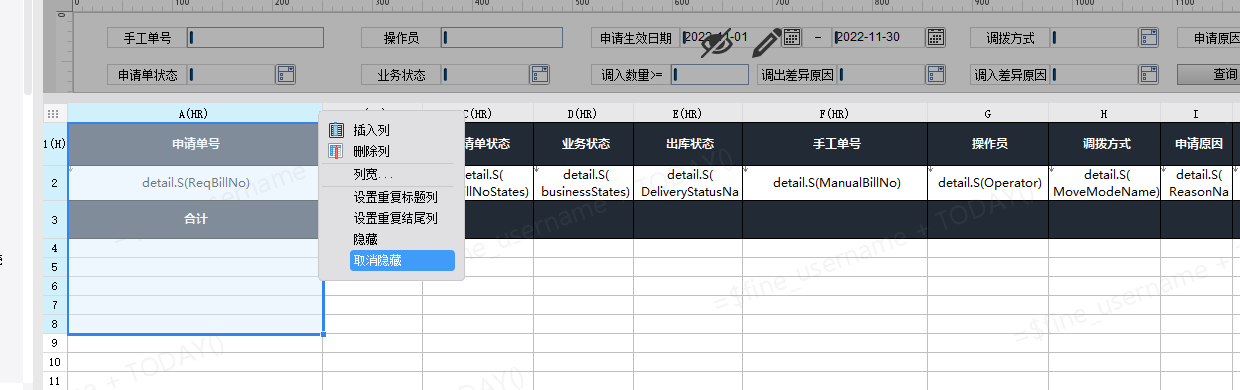Click cell detail.S(Operator)

pyautogui.click(x=988, y=183)
